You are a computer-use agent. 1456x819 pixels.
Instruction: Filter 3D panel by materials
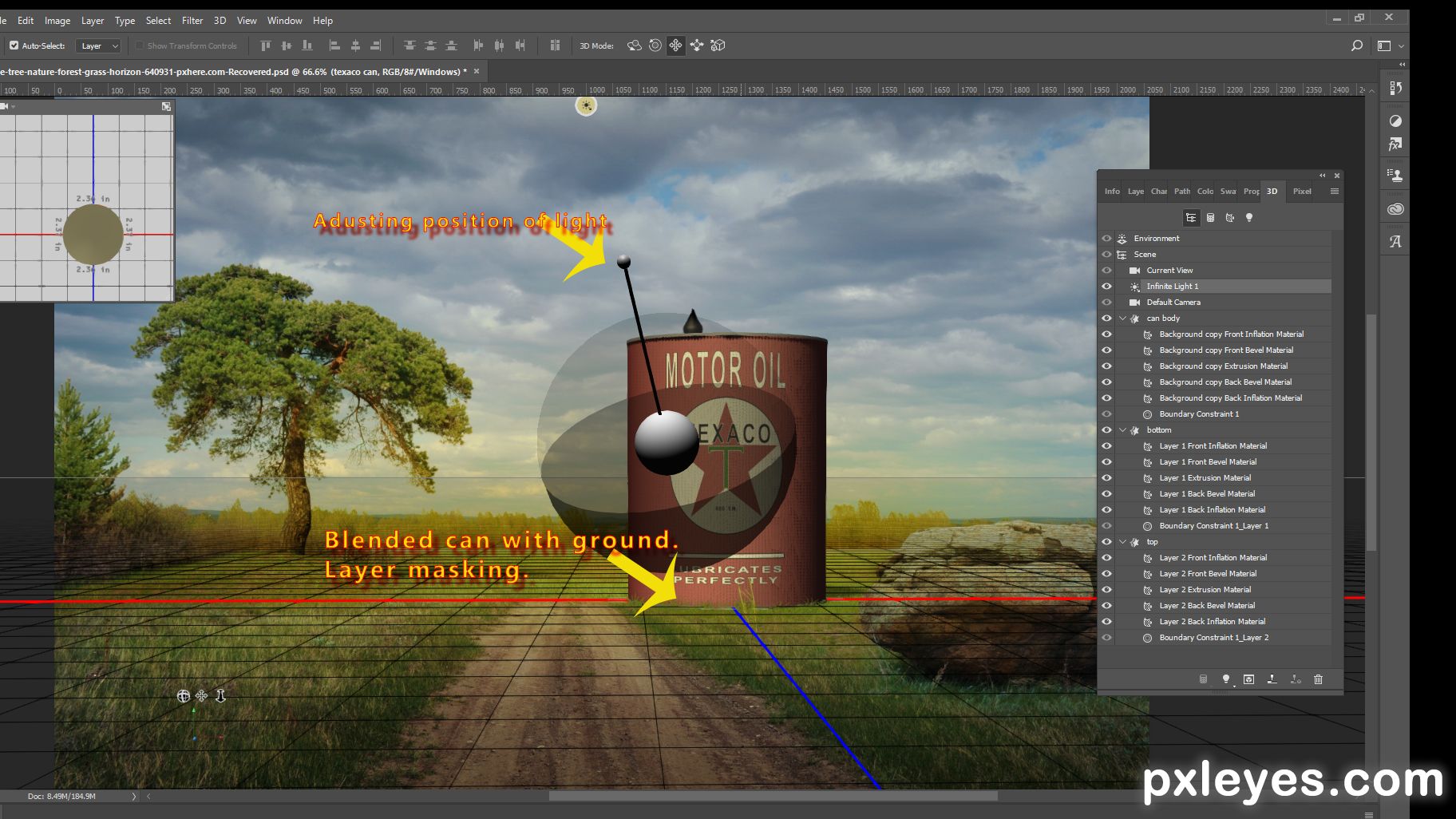[x=1229, y=218]
